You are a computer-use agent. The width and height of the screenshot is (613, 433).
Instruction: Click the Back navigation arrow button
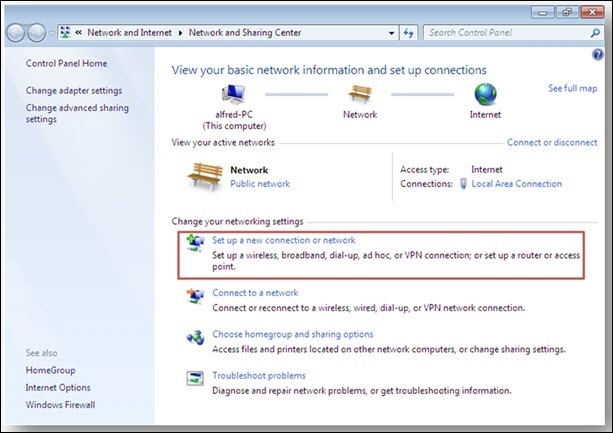tap(16, 33)
